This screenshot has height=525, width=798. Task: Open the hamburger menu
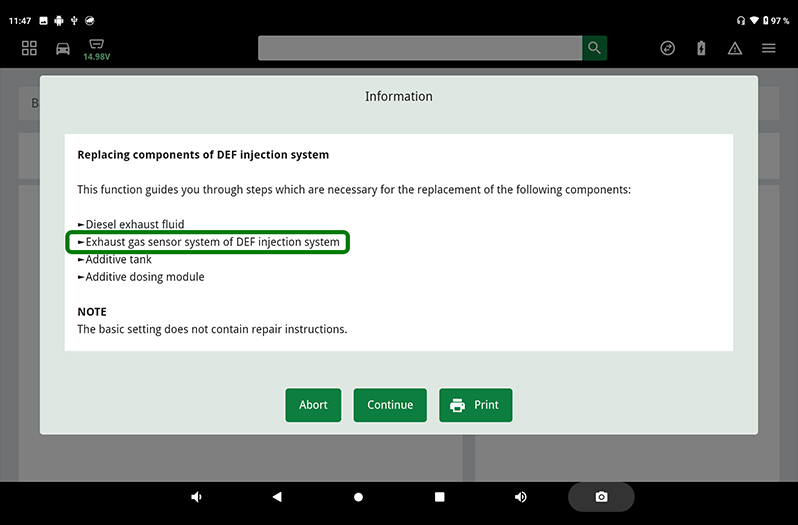(769, 48)
